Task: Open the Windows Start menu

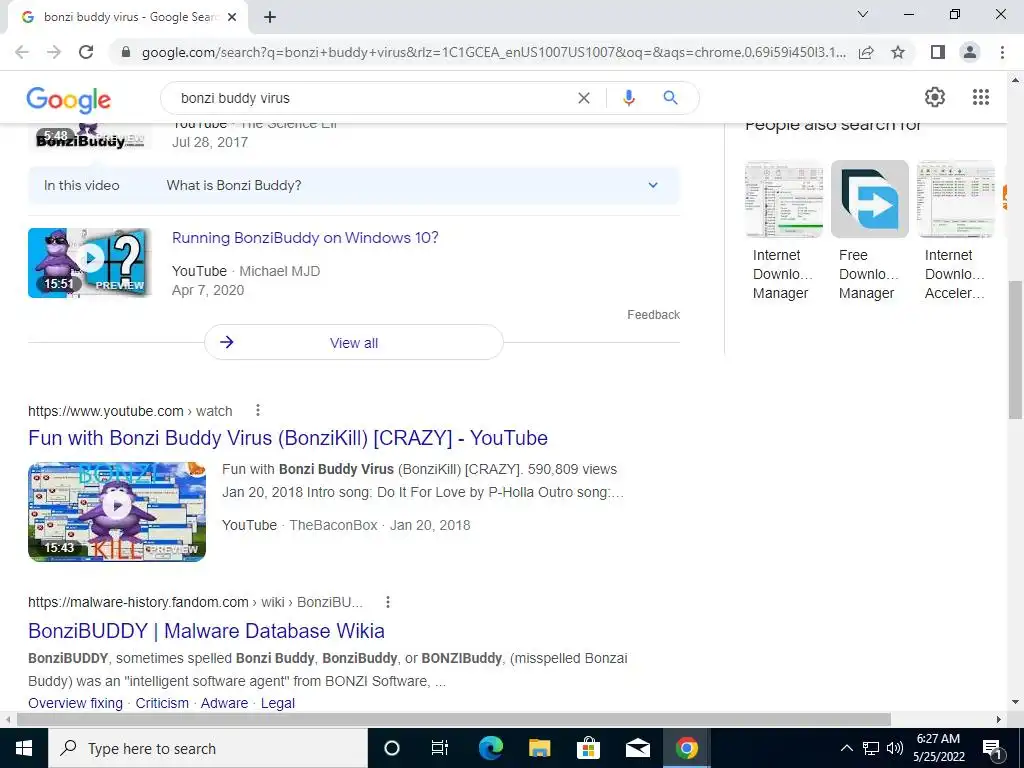Action: pyautogui.click(x=24, y=748)
